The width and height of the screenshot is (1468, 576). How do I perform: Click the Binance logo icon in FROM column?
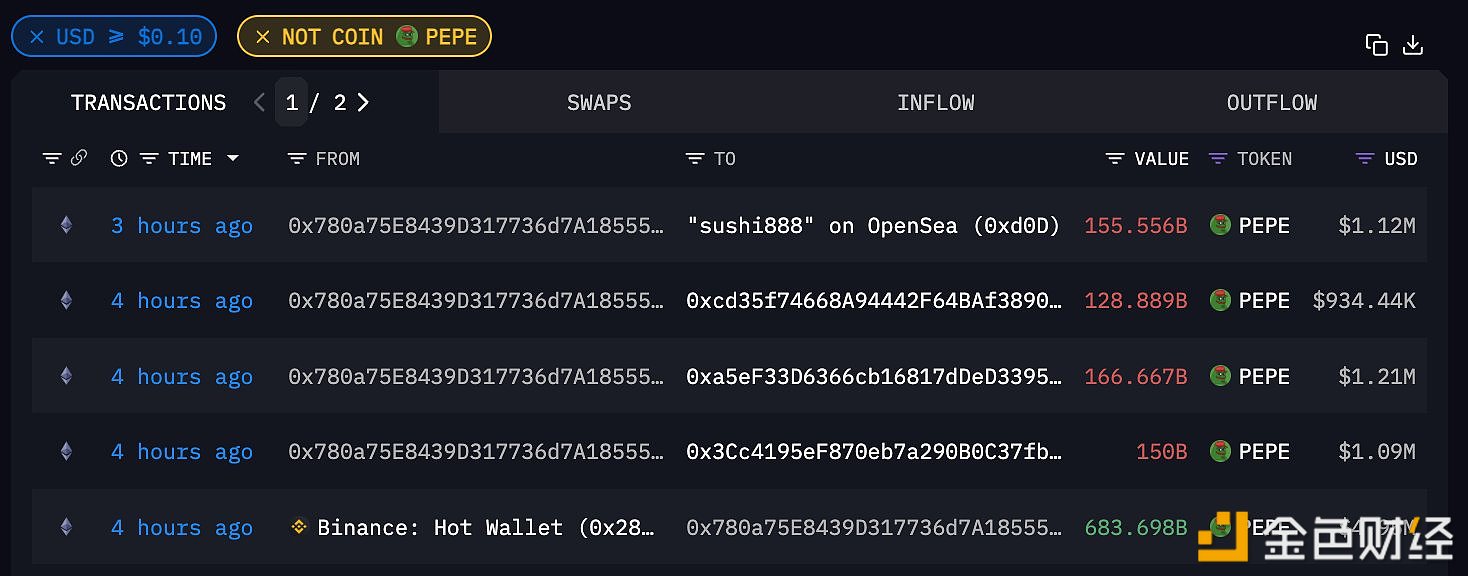pyautogui.click(x=298, y=526)
